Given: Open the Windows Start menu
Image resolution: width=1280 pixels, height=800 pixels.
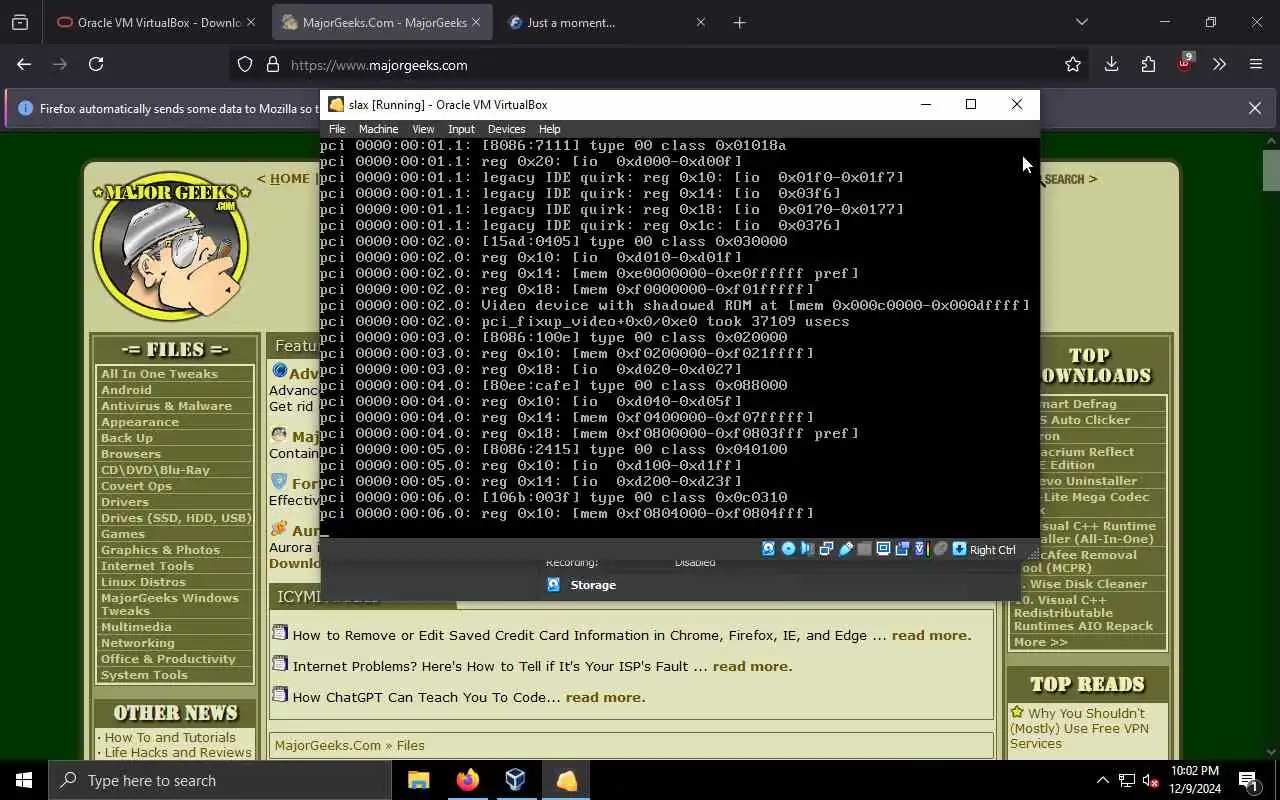Looking at the screenshot, I should pos(24,780).
